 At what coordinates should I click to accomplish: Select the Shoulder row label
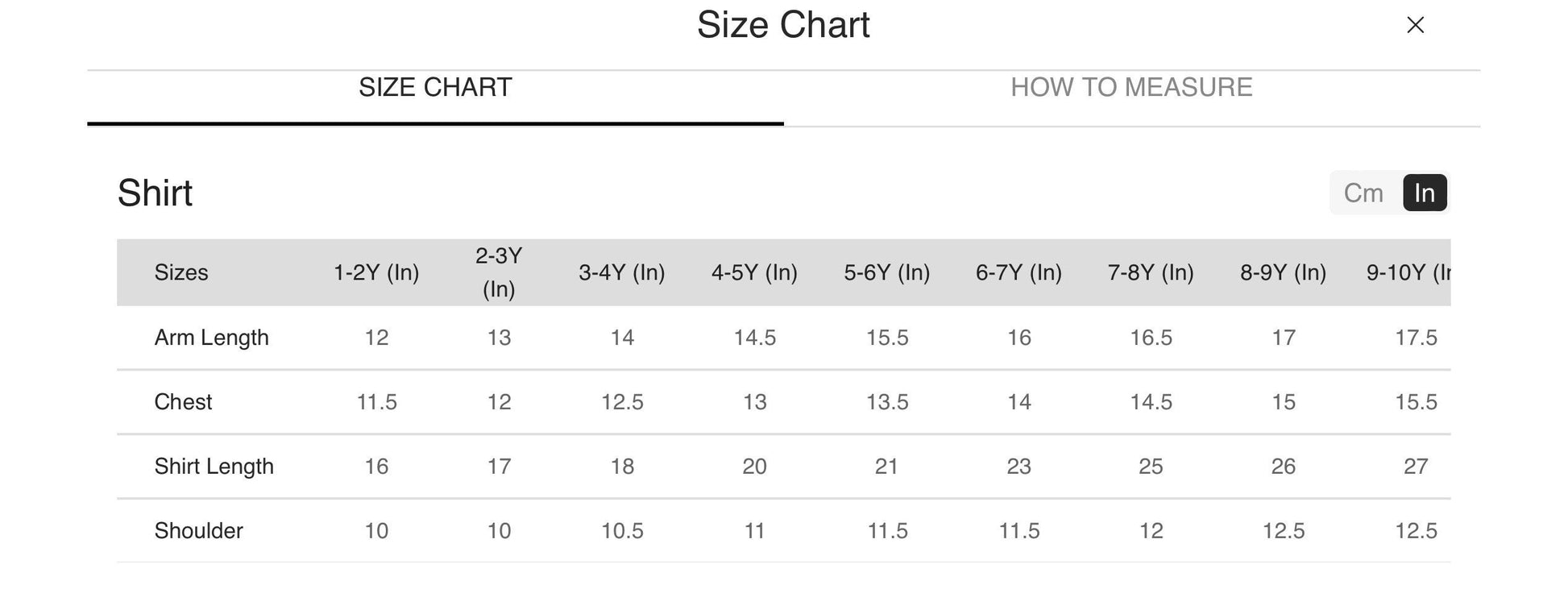(198, 531)
